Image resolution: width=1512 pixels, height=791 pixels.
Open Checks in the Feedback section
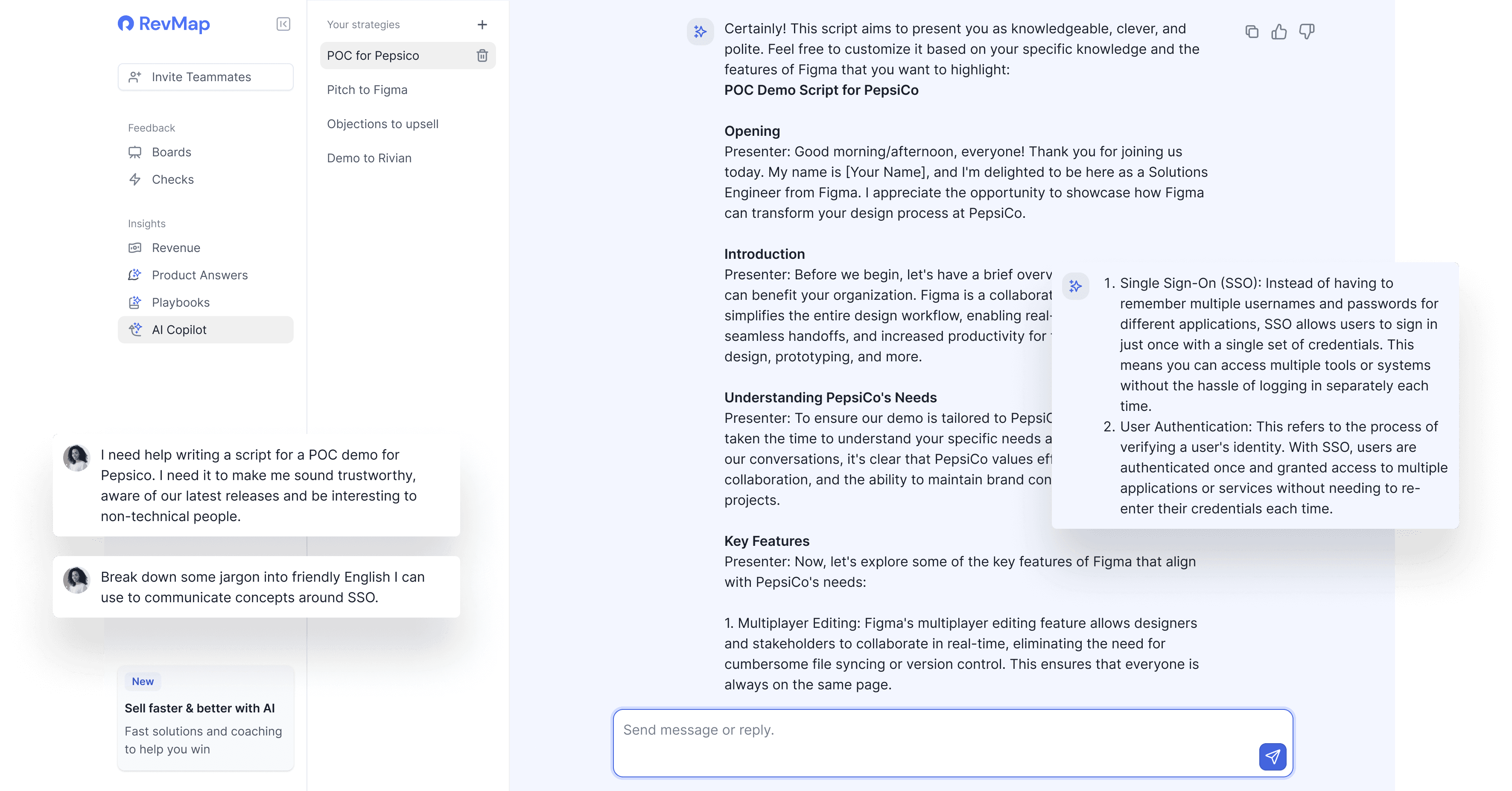point(205,179)
